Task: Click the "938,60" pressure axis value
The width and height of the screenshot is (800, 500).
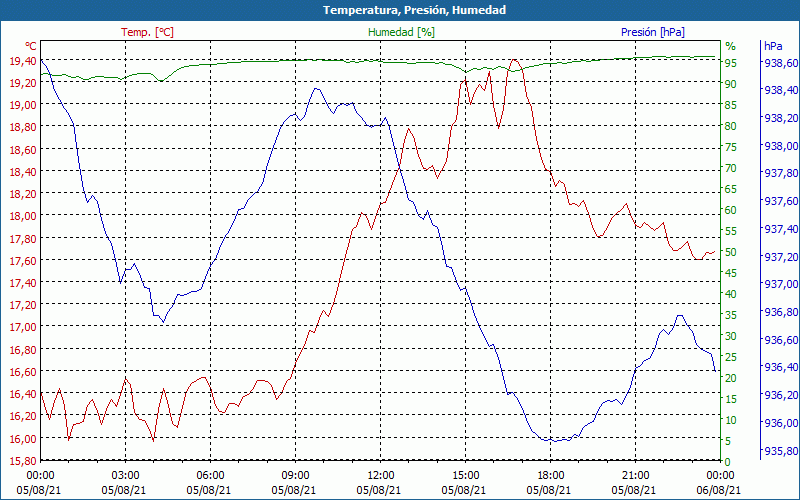Action: (781, 63)
